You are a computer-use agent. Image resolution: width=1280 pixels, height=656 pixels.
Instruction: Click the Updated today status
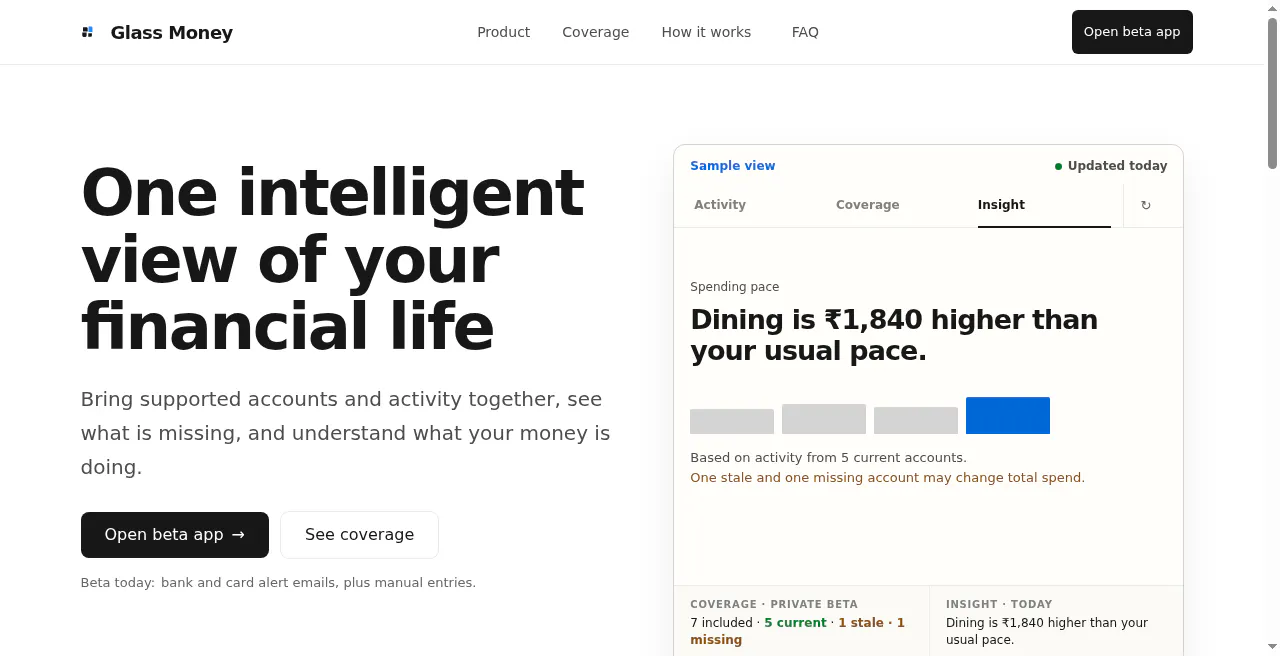pyautogui.click(x=1111, y=166)
